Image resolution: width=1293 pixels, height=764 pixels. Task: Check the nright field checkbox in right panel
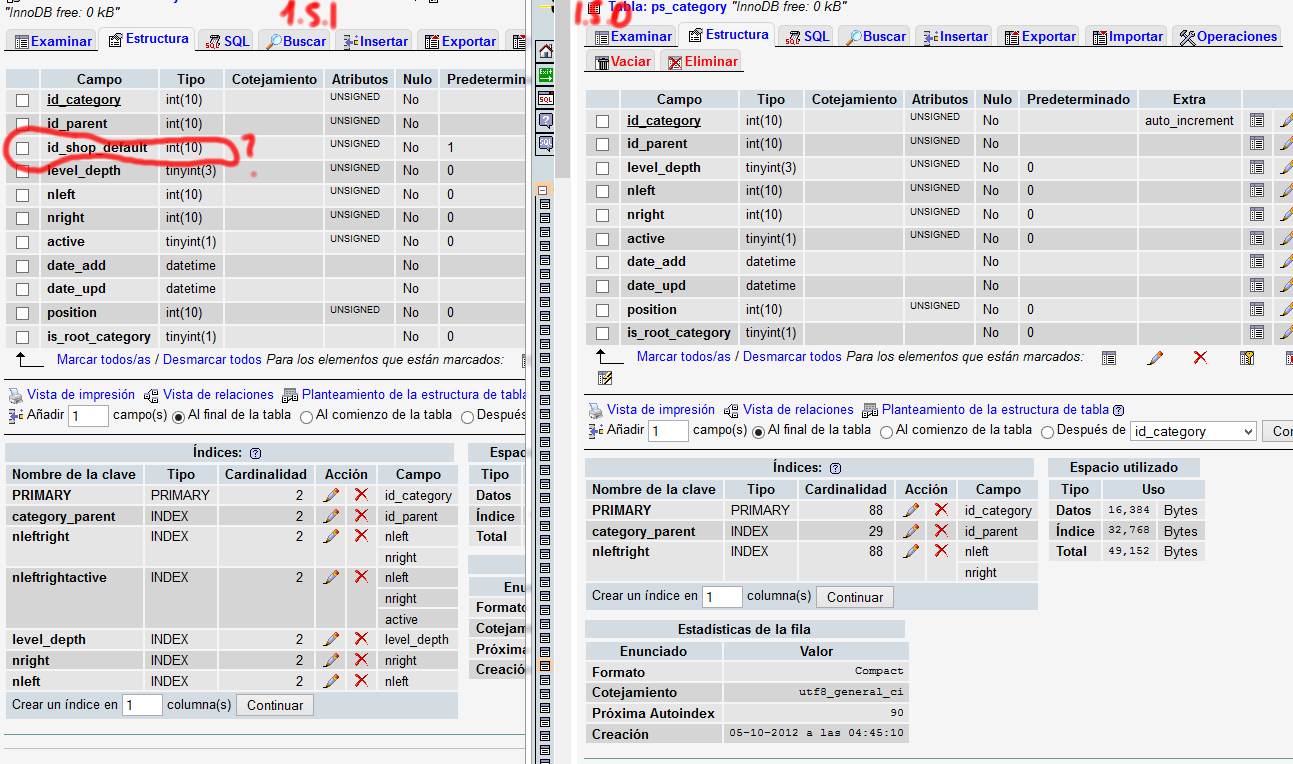coord(602,215)
